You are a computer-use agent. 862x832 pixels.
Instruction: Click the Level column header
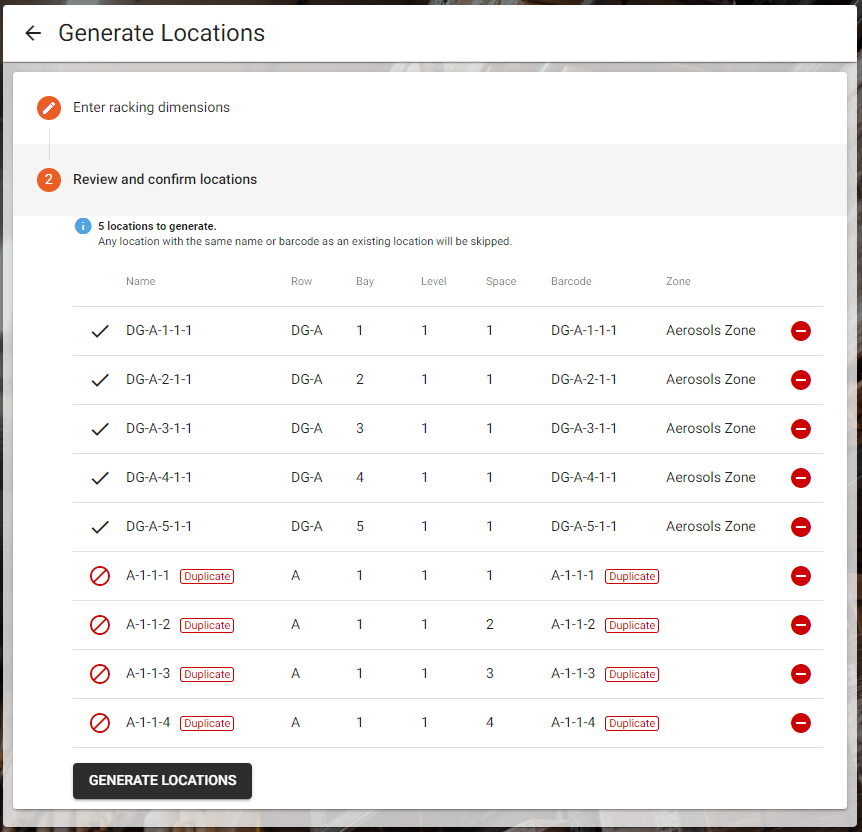[x=434, y=282]
